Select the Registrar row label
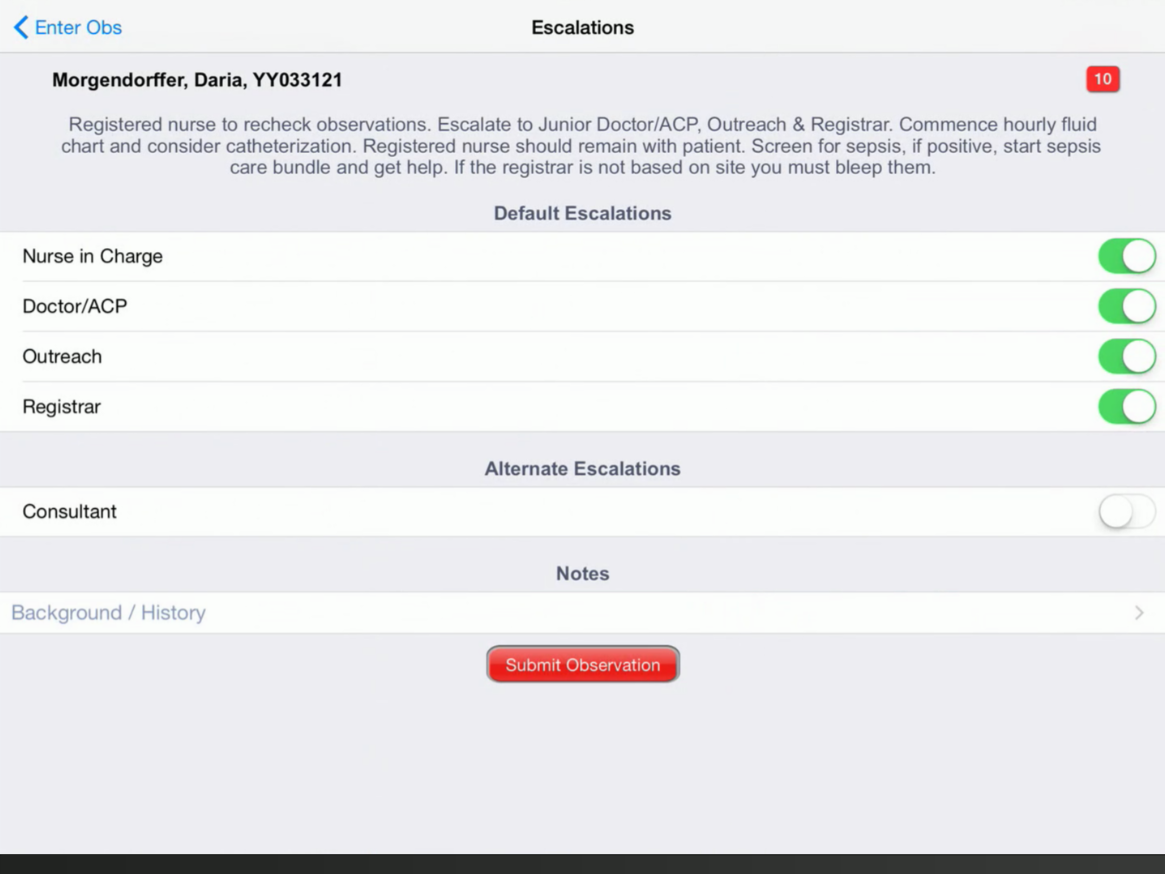Viewport: 1165px width, 874px height. 61,407
